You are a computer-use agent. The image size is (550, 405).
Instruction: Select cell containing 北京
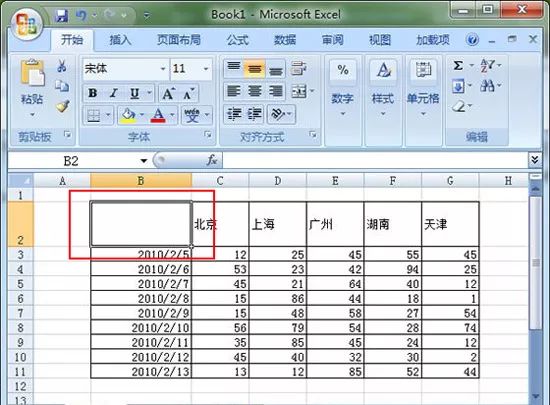pyautogui.click(x=220, y=224)
